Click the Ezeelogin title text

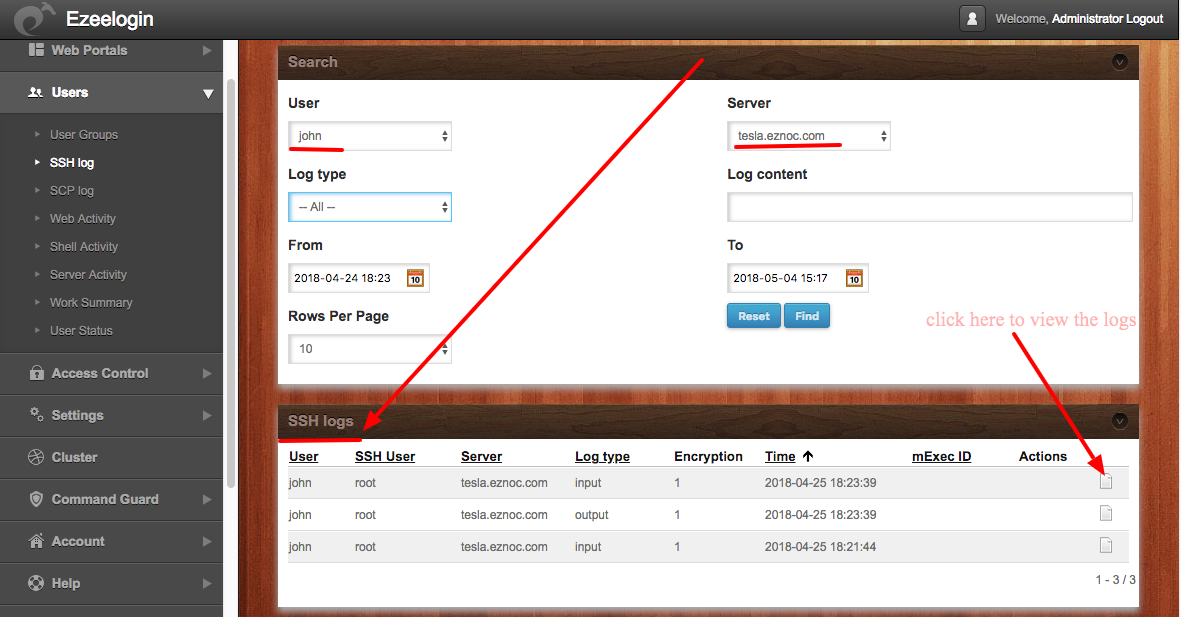(x=110, y=19)
